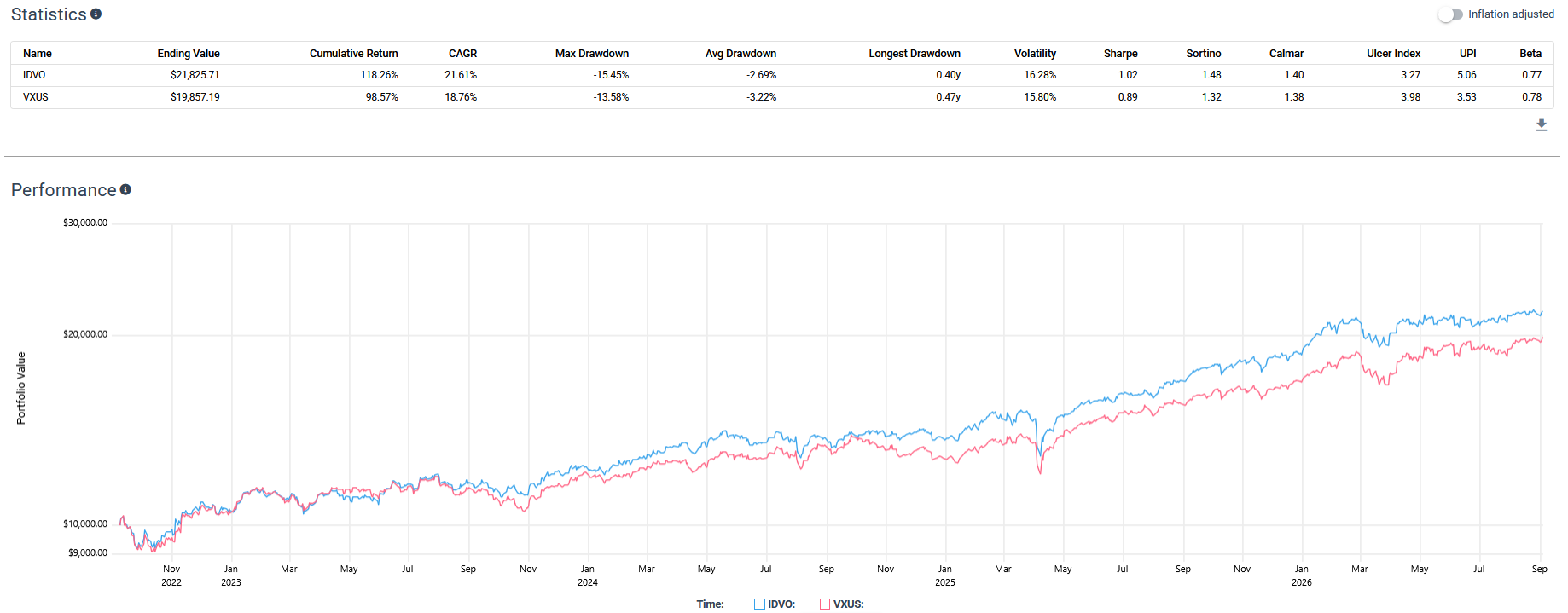
Task: Click longest drawdown 0.40y
Action: (x=948, y=75)
